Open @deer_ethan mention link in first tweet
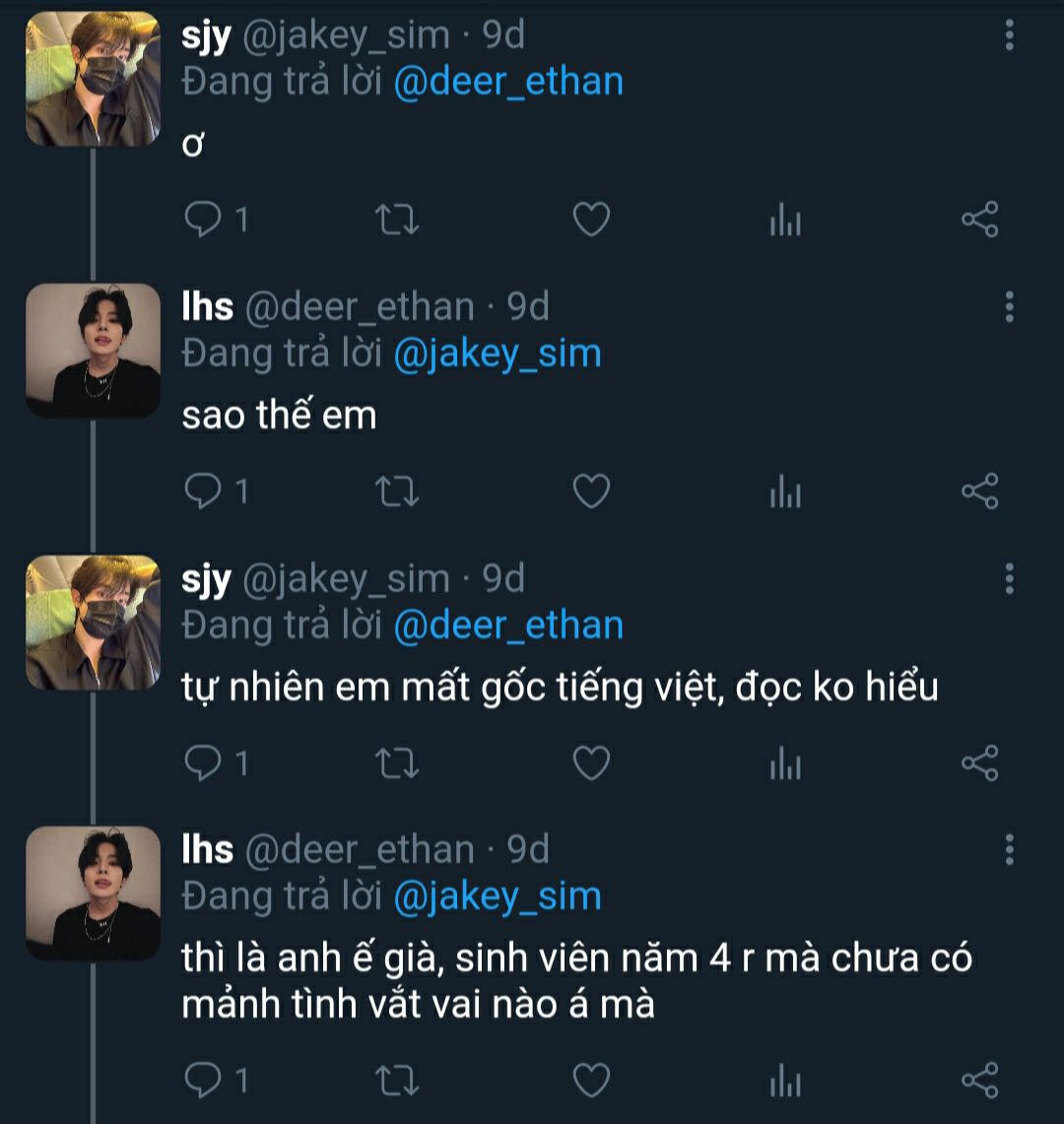The width and height of the screenshot is (1064, 1124). tap(508, 81)
